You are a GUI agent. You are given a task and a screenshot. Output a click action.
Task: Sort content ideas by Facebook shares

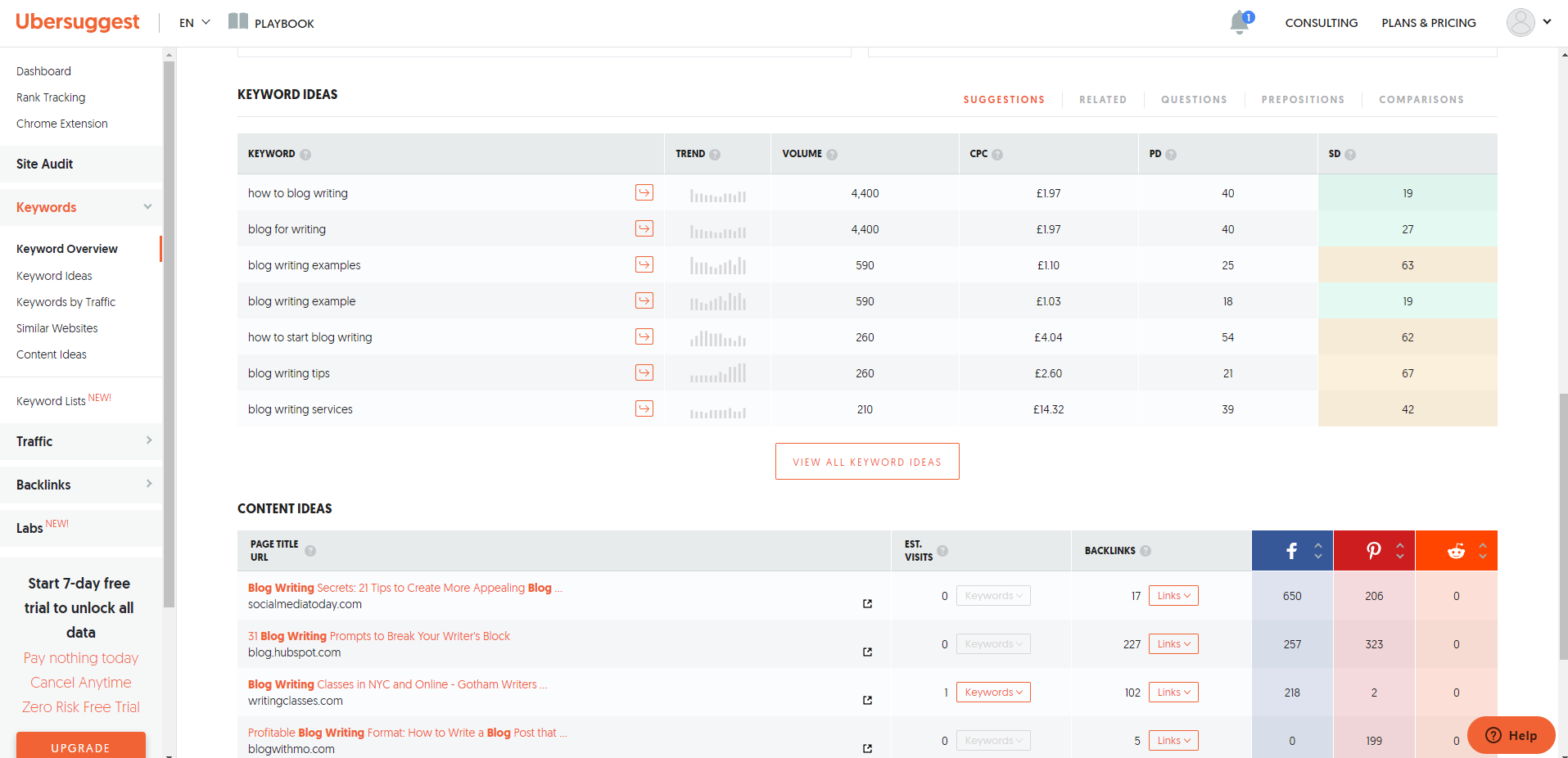pyautogui.click(x=1317, y=551)
